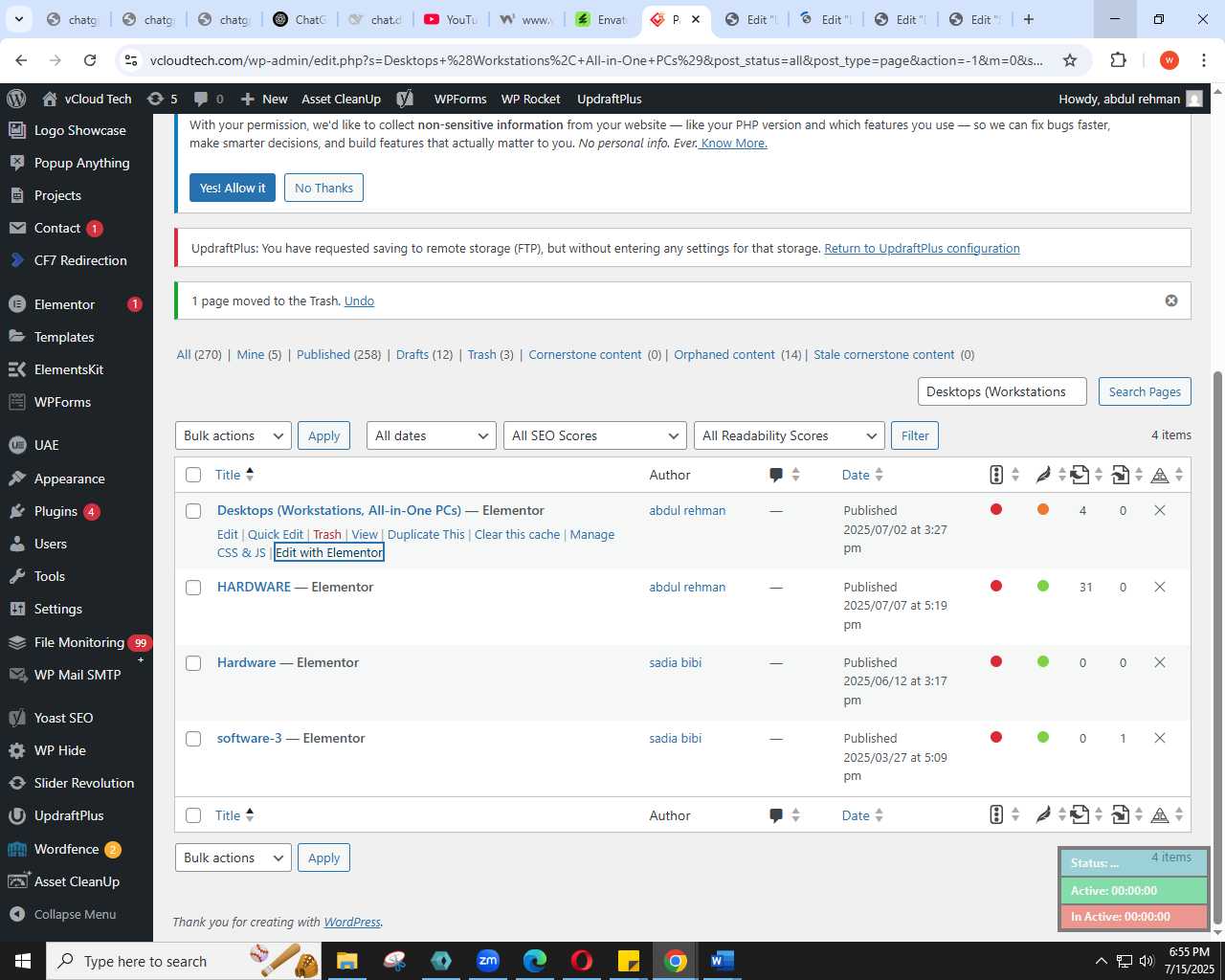Open WPForms in the admin bar
This screenshot has width=1225, height=980.
coord(460,99)
